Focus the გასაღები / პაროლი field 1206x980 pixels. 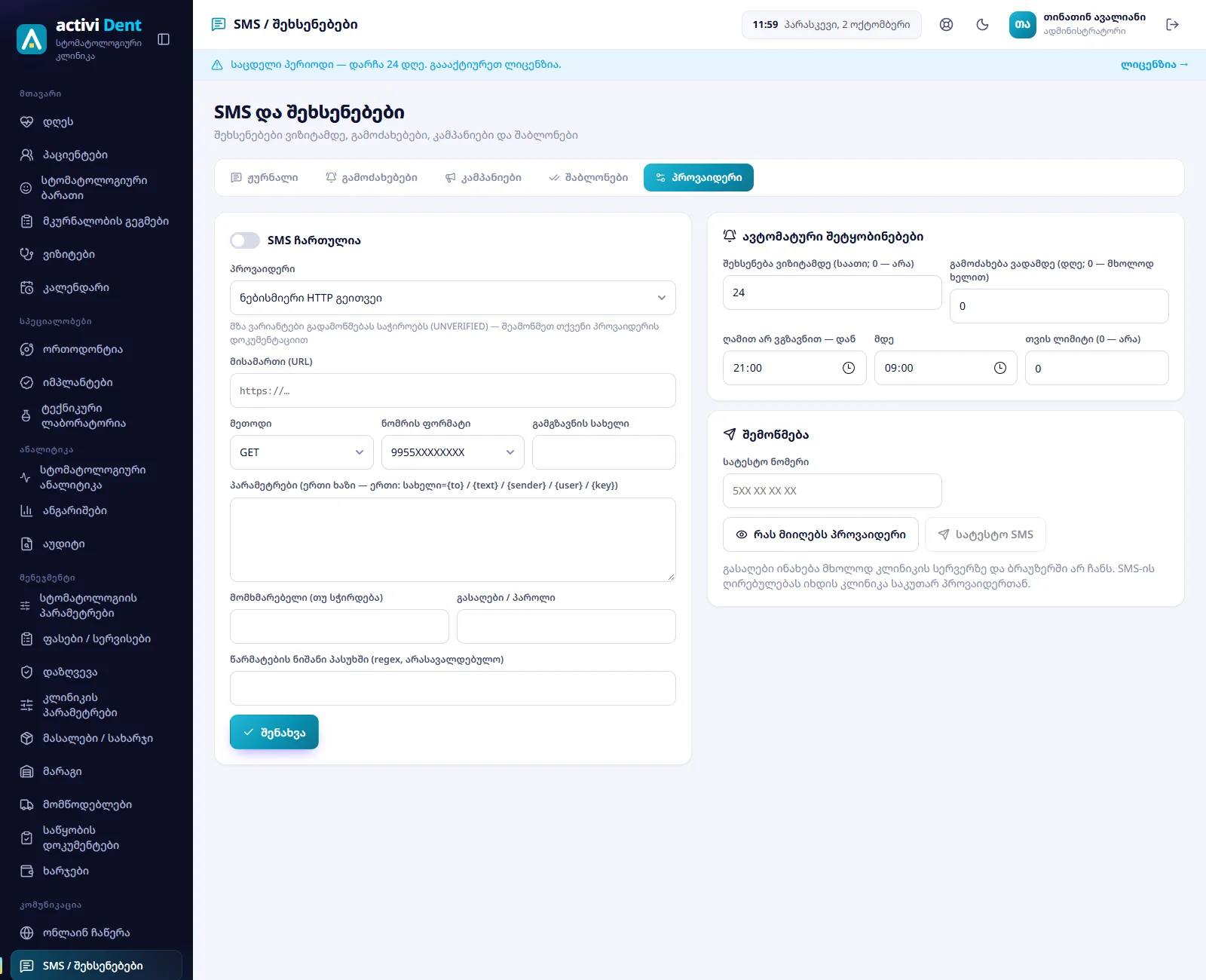567,626
